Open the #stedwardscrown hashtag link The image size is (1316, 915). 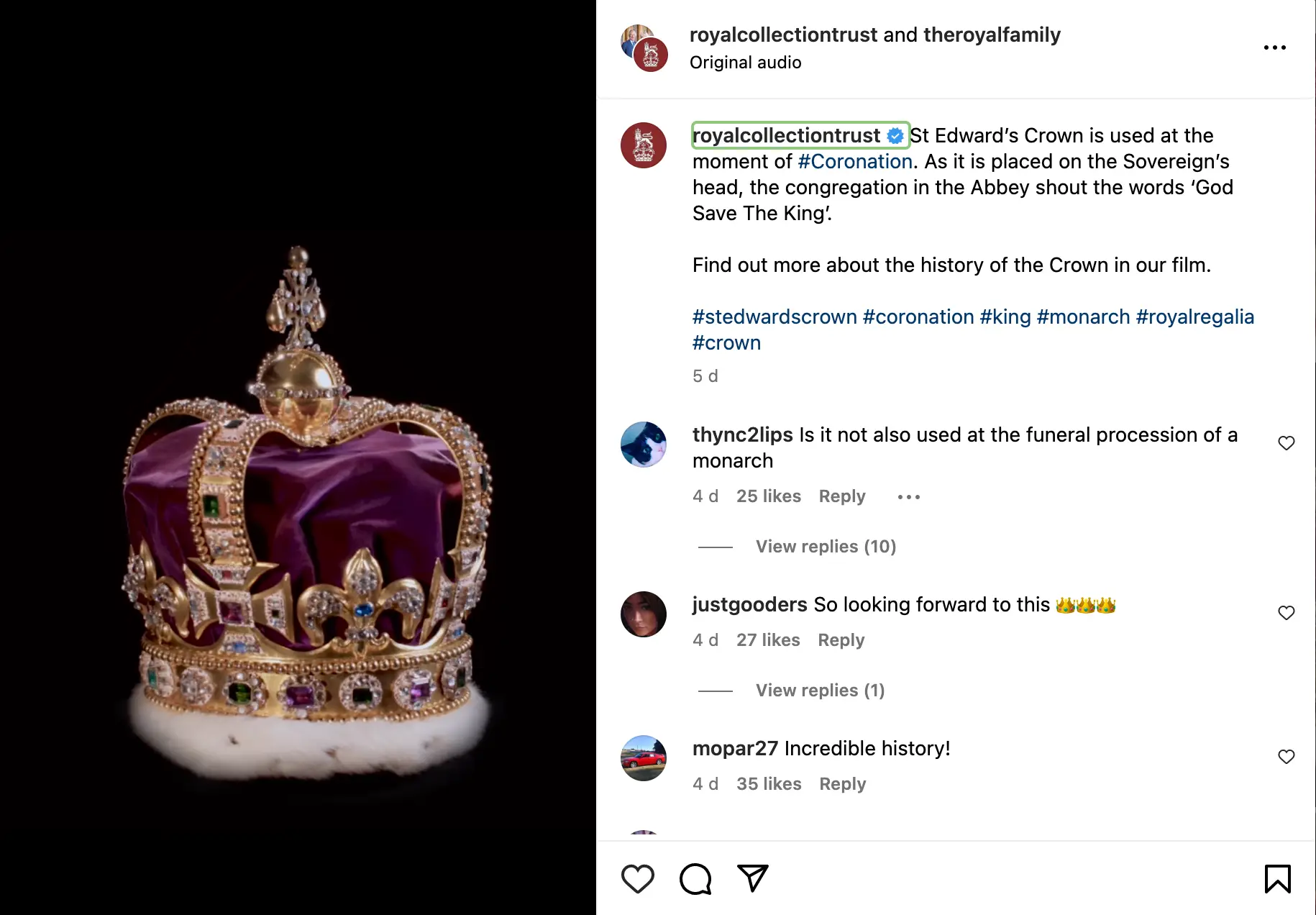click(774, 317)
